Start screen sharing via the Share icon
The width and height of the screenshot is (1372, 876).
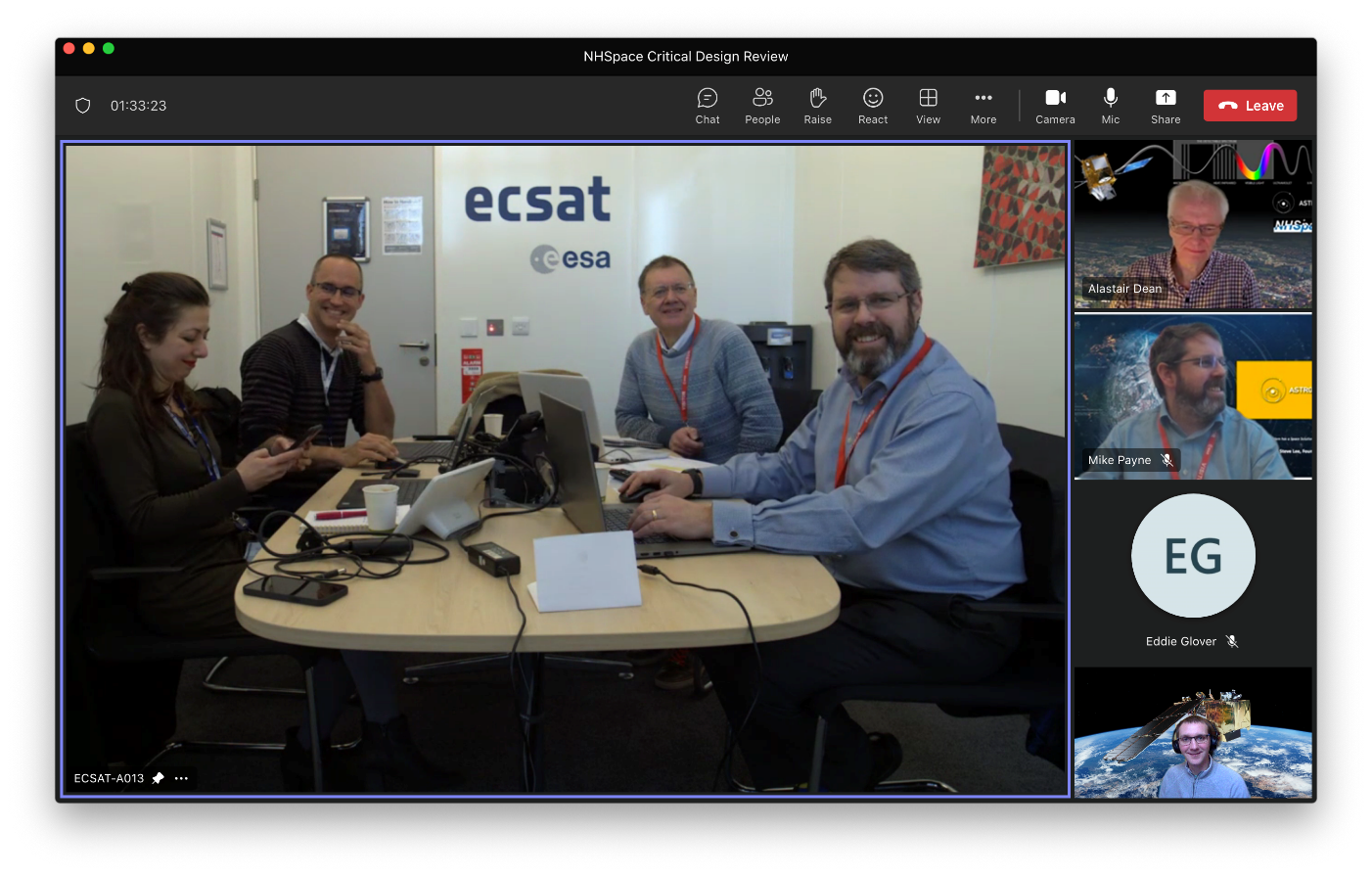click(x=1165, y=105)
